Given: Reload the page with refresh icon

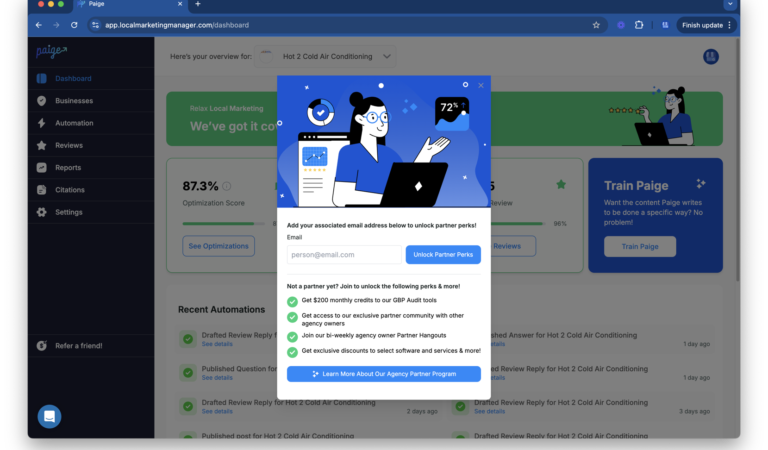Looking at the screenshot, I should 74,25.
